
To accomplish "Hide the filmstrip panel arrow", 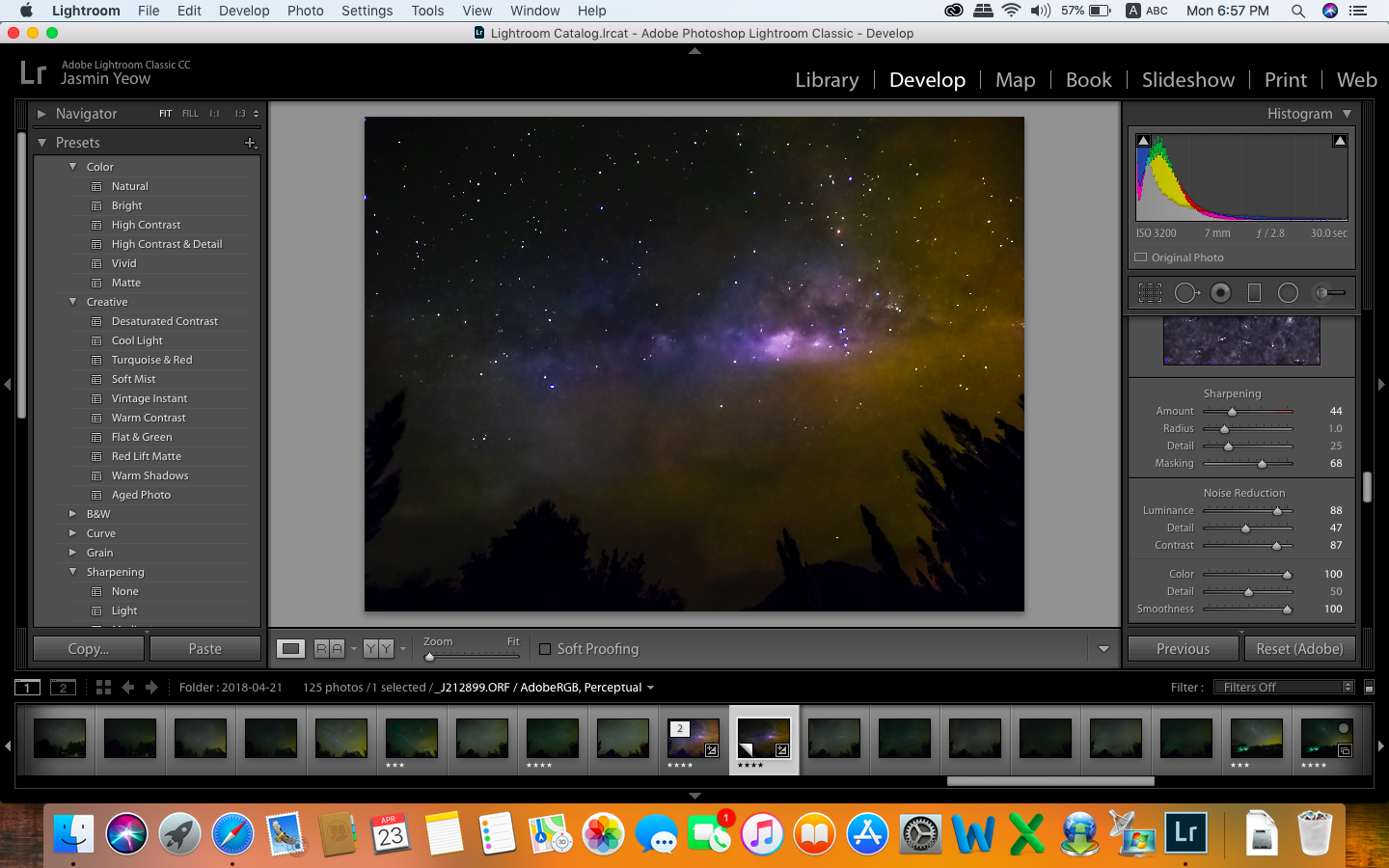I will coord(694,796).
